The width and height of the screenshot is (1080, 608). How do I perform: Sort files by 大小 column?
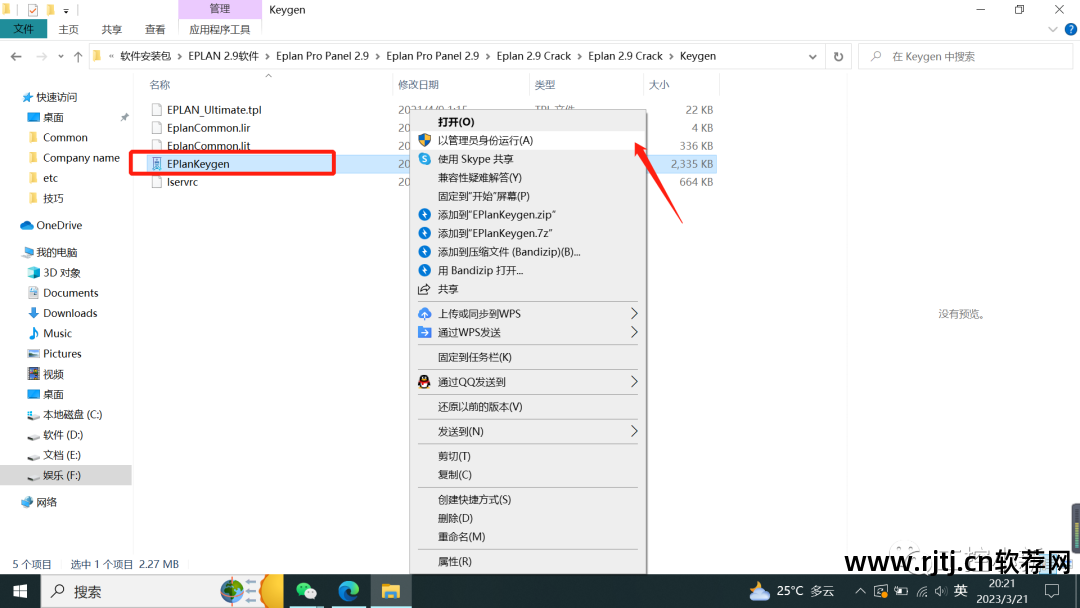[x=658, y=85]
